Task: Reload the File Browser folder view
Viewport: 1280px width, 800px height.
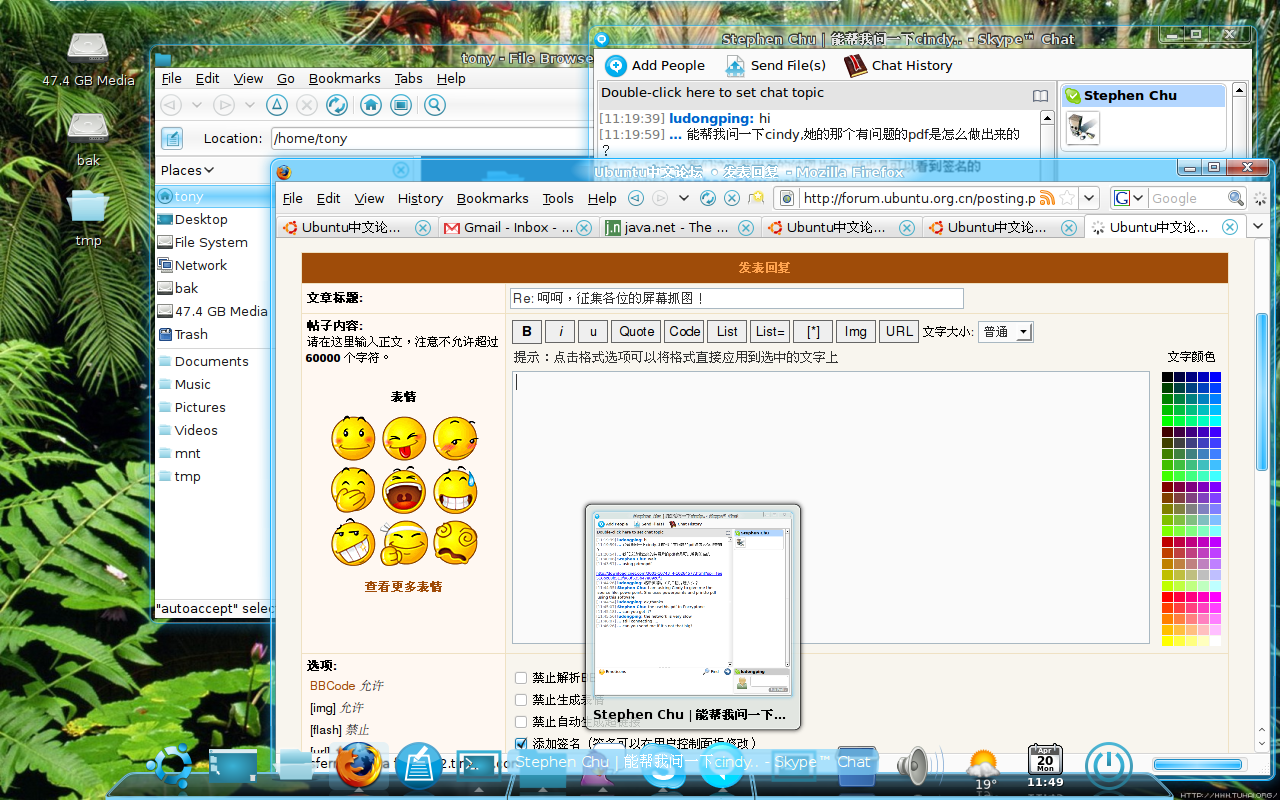Action: tap(337, 104)
